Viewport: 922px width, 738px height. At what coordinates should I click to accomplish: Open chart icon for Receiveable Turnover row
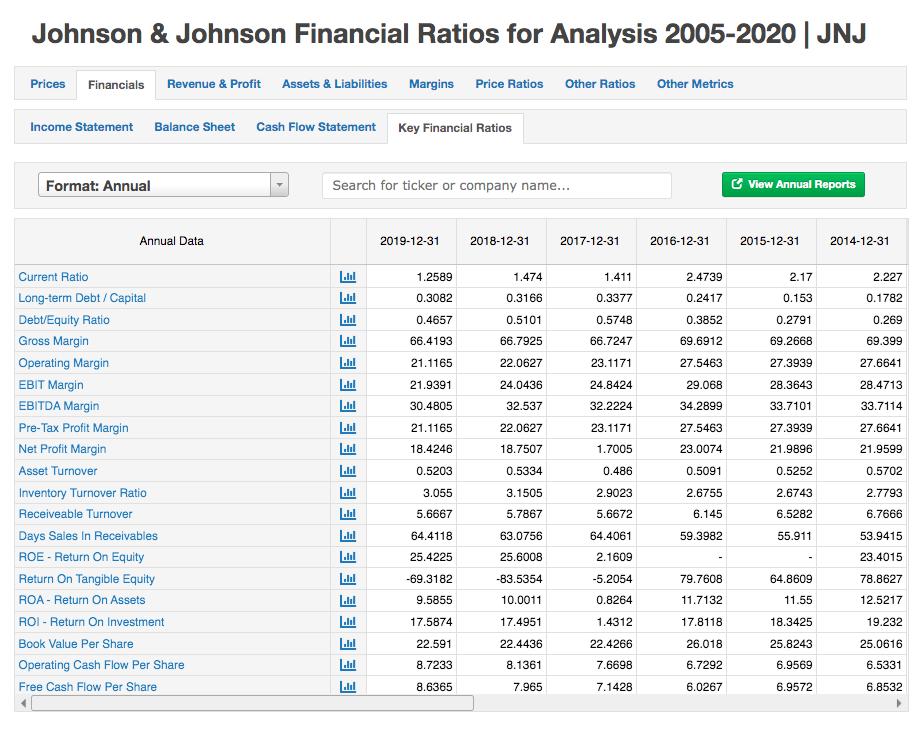[x=348, y=514]
